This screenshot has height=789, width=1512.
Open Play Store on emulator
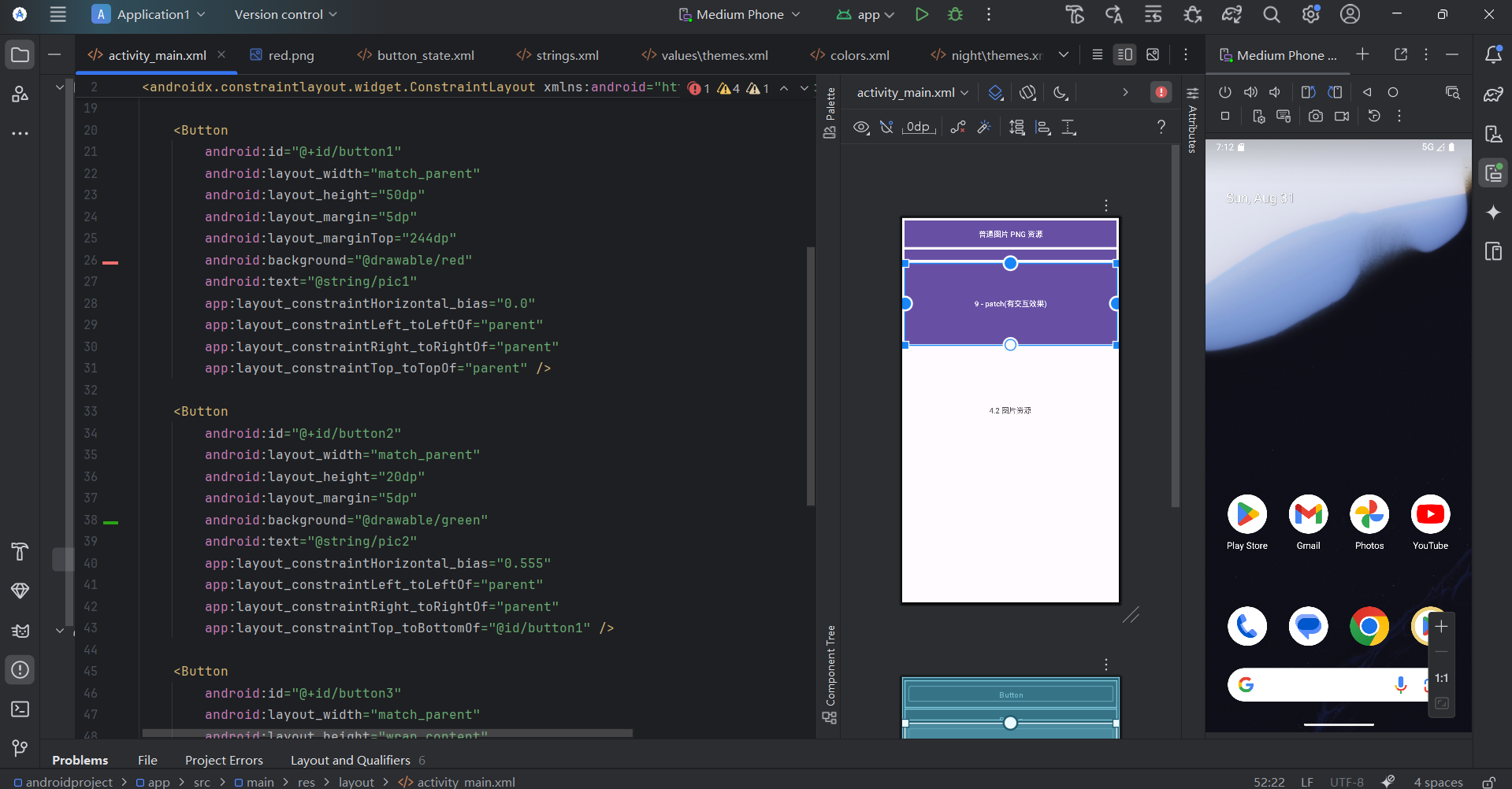(x=1247, y=522)
